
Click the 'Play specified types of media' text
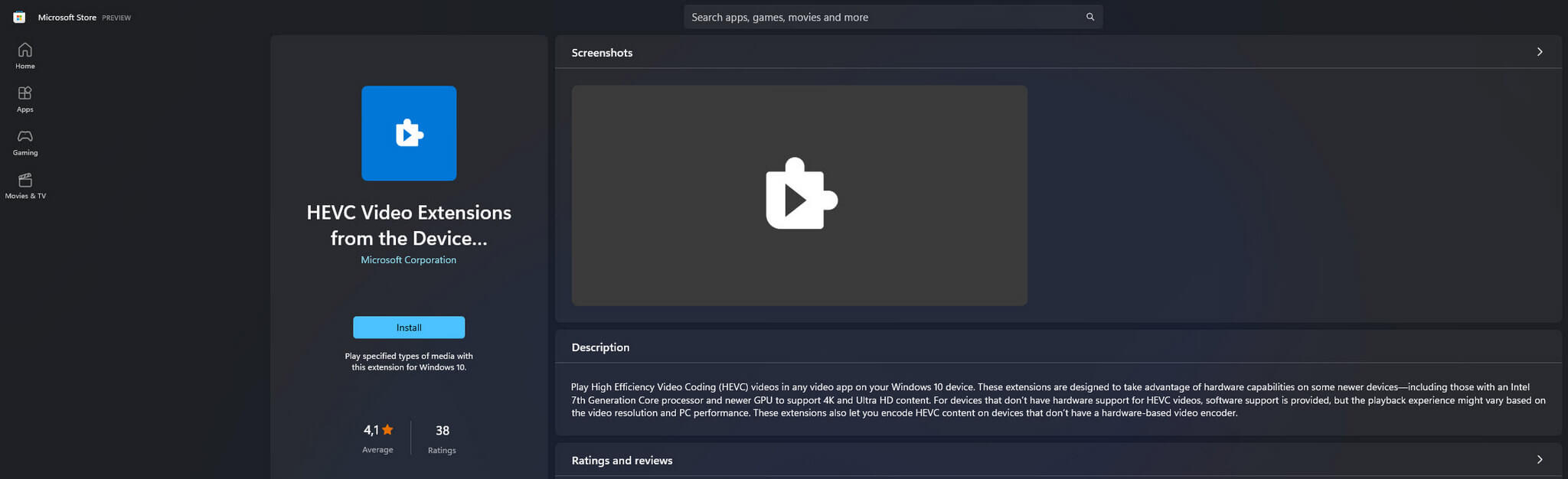pos(409,361)
